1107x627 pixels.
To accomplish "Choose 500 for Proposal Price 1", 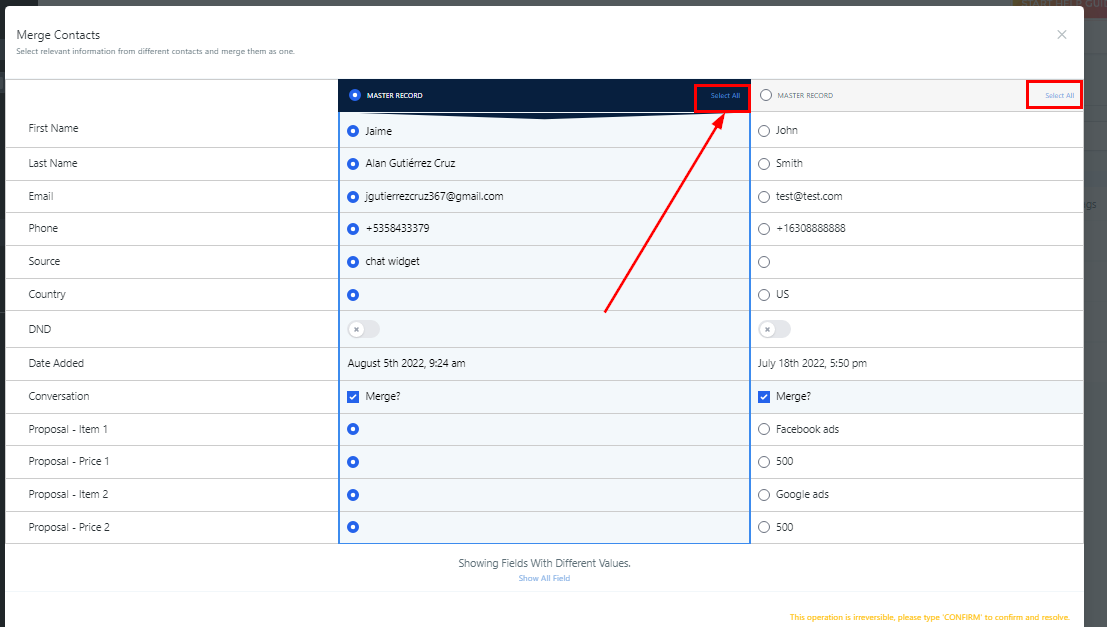I will pos(765,462).
